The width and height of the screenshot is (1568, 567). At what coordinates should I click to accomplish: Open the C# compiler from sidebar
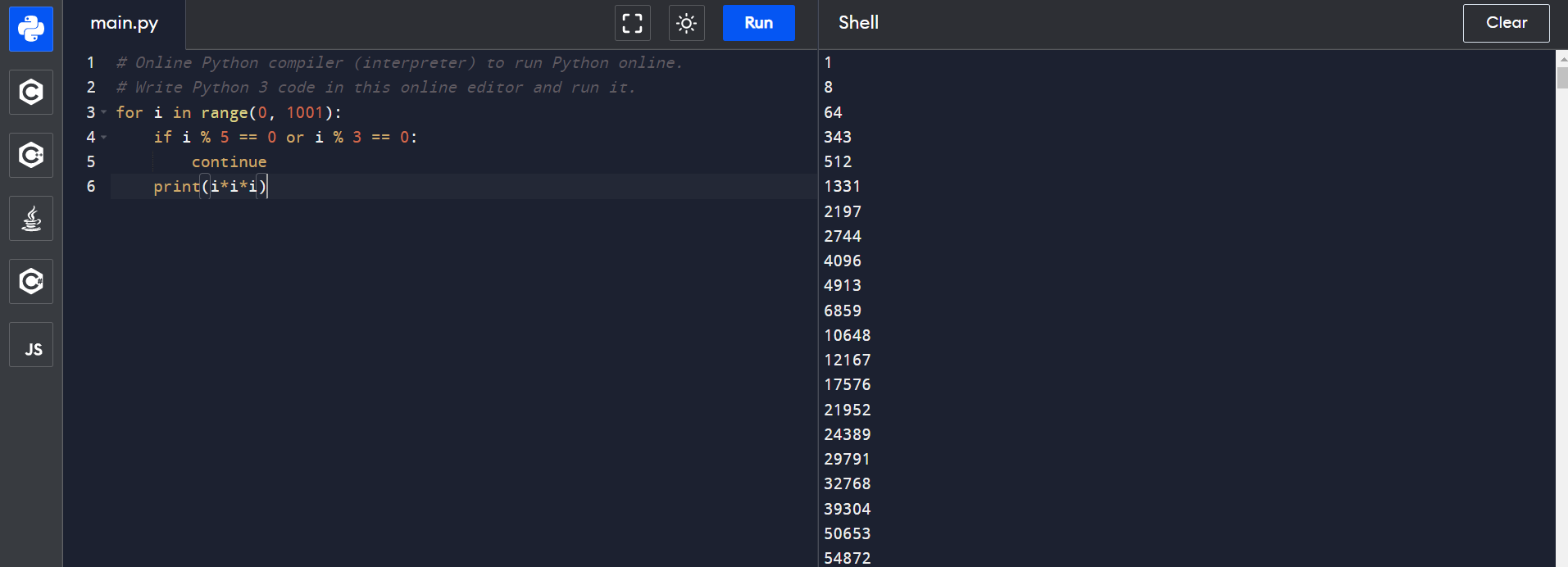31,282
